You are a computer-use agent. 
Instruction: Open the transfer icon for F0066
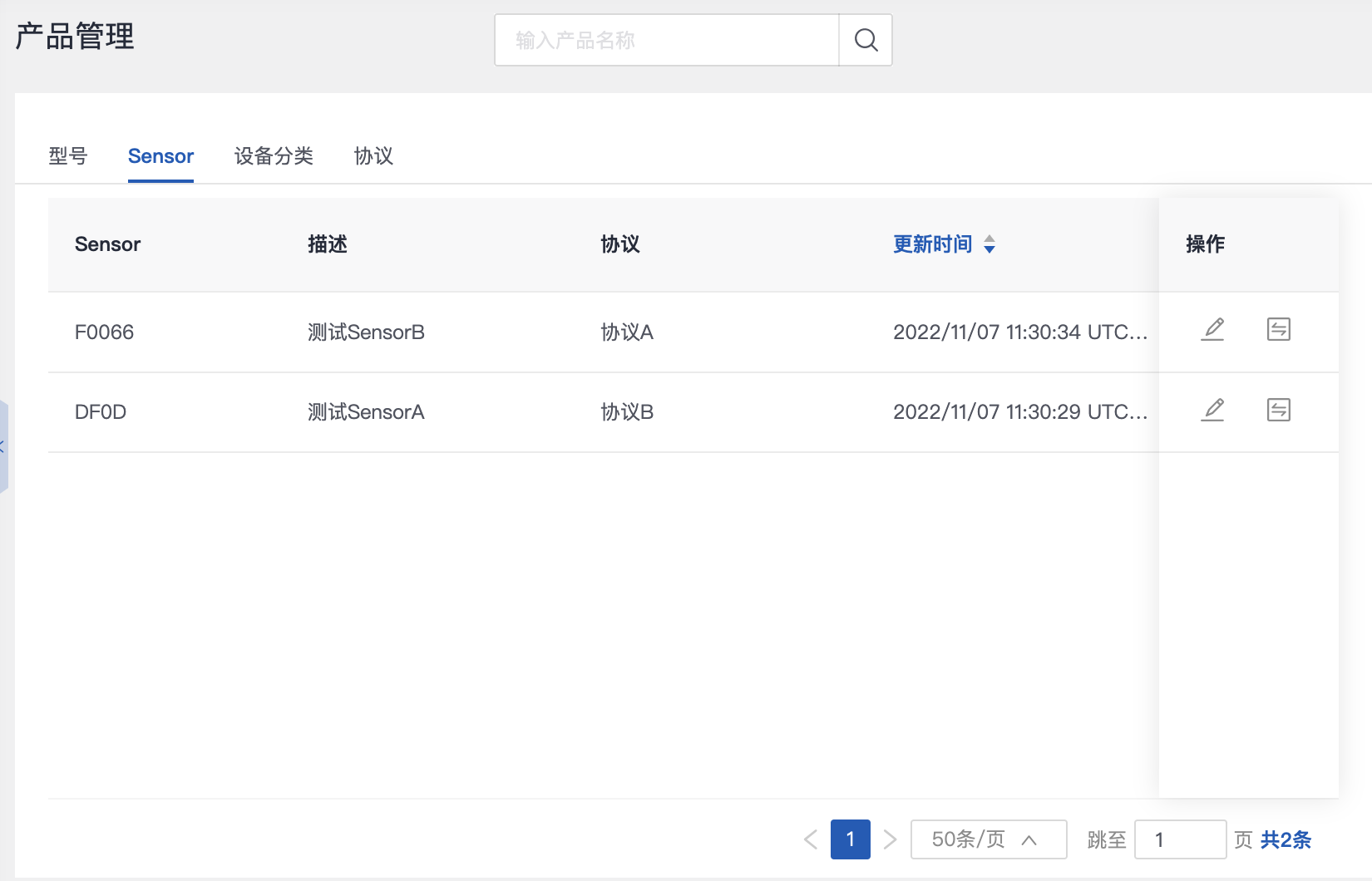1278,330
